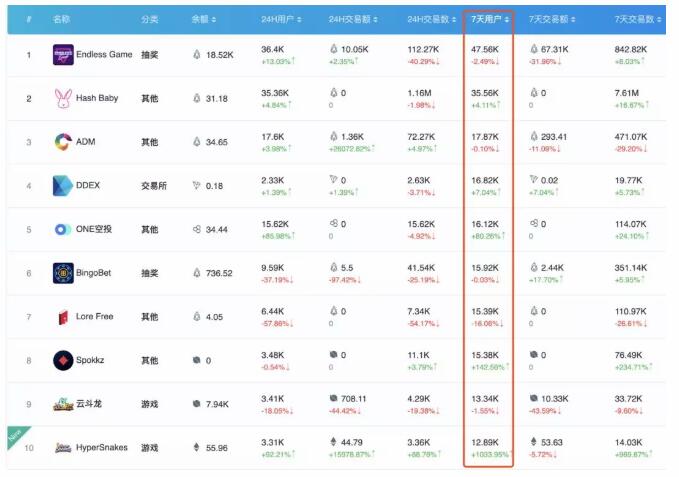Open DDEX dapp name link
Image resolution: width=679 pixels, height=477 pixels.
click(88, 185)
